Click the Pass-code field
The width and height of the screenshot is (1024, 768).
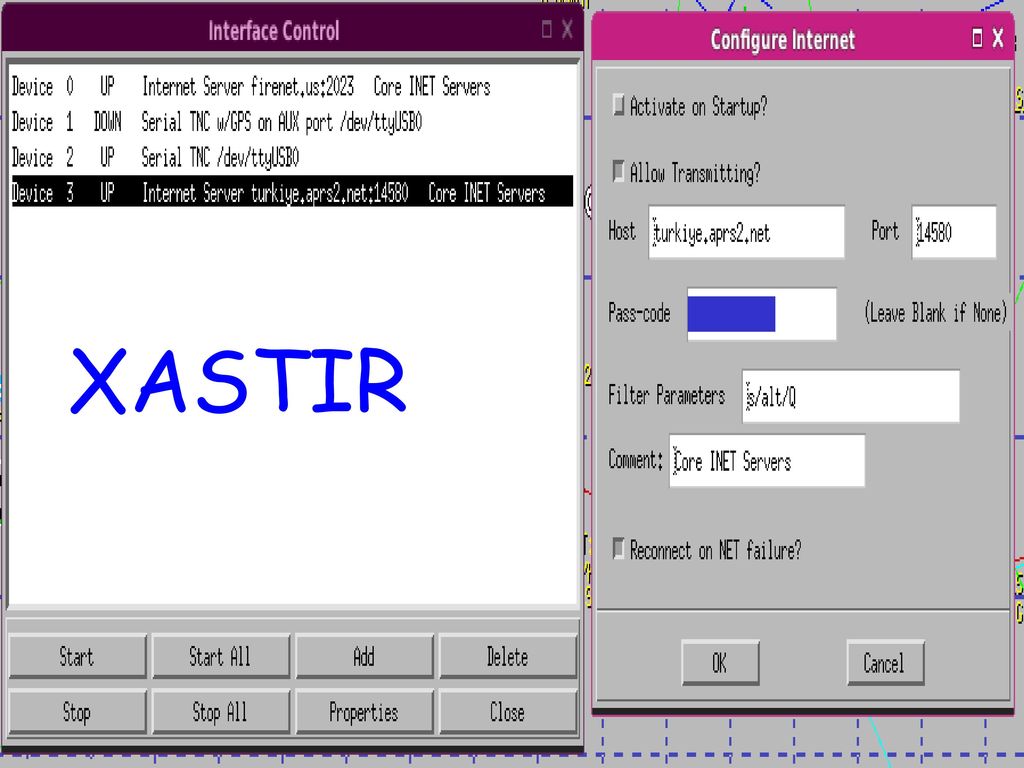tap(761, 313)
